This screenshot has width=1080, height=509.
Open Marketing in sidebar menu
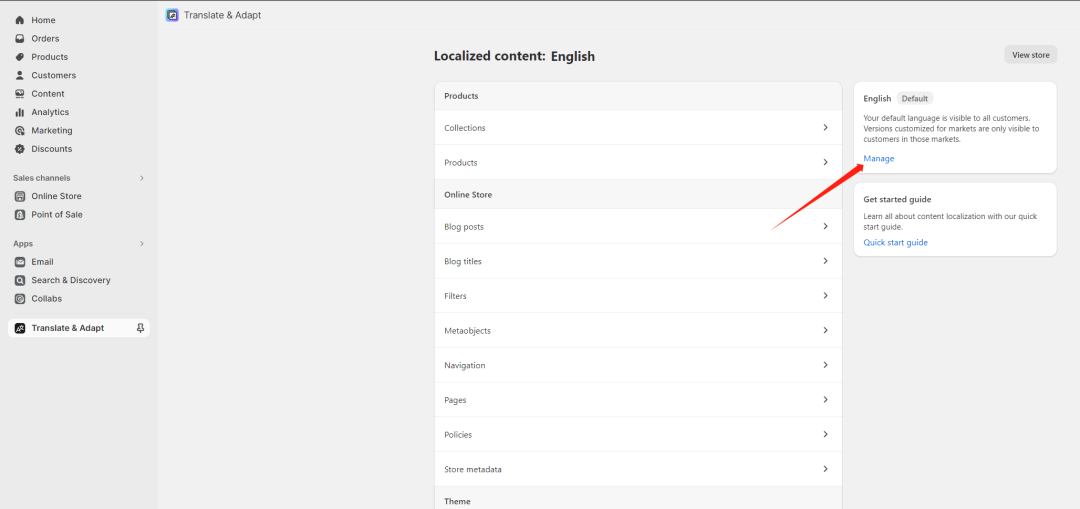pos(52,130)
